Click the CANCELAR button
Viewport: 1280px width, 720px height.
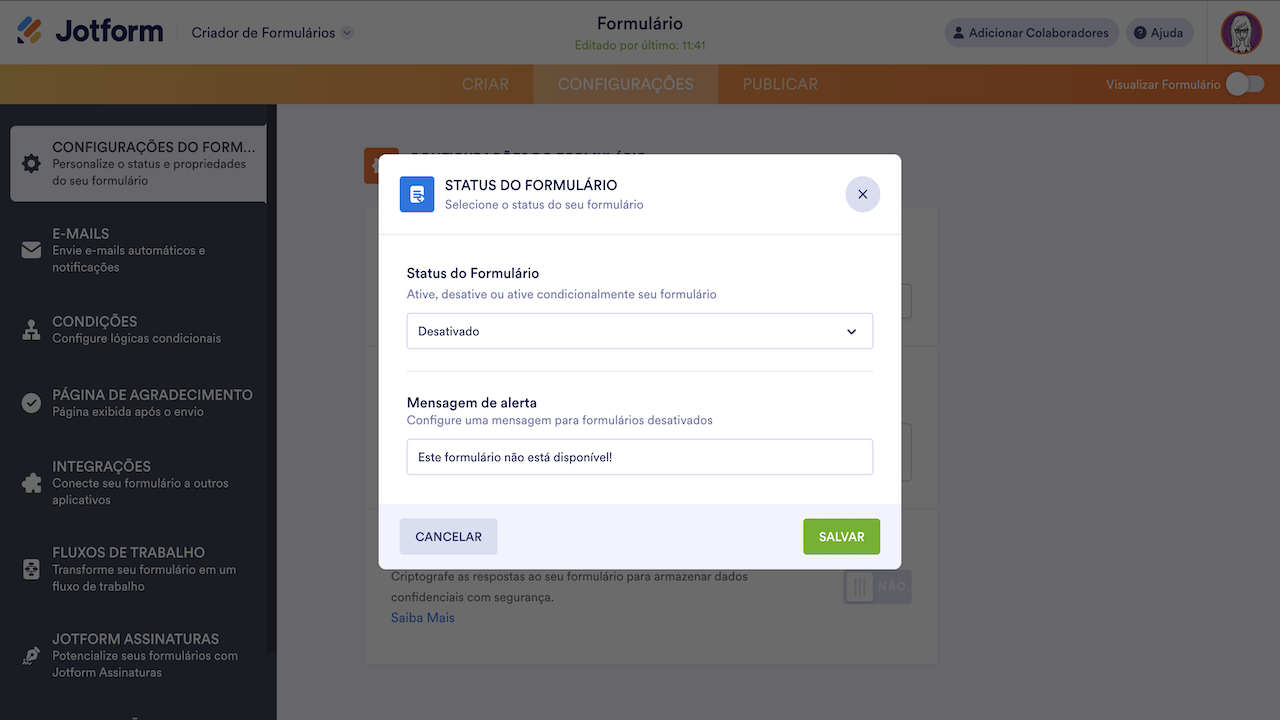point(448,537)
